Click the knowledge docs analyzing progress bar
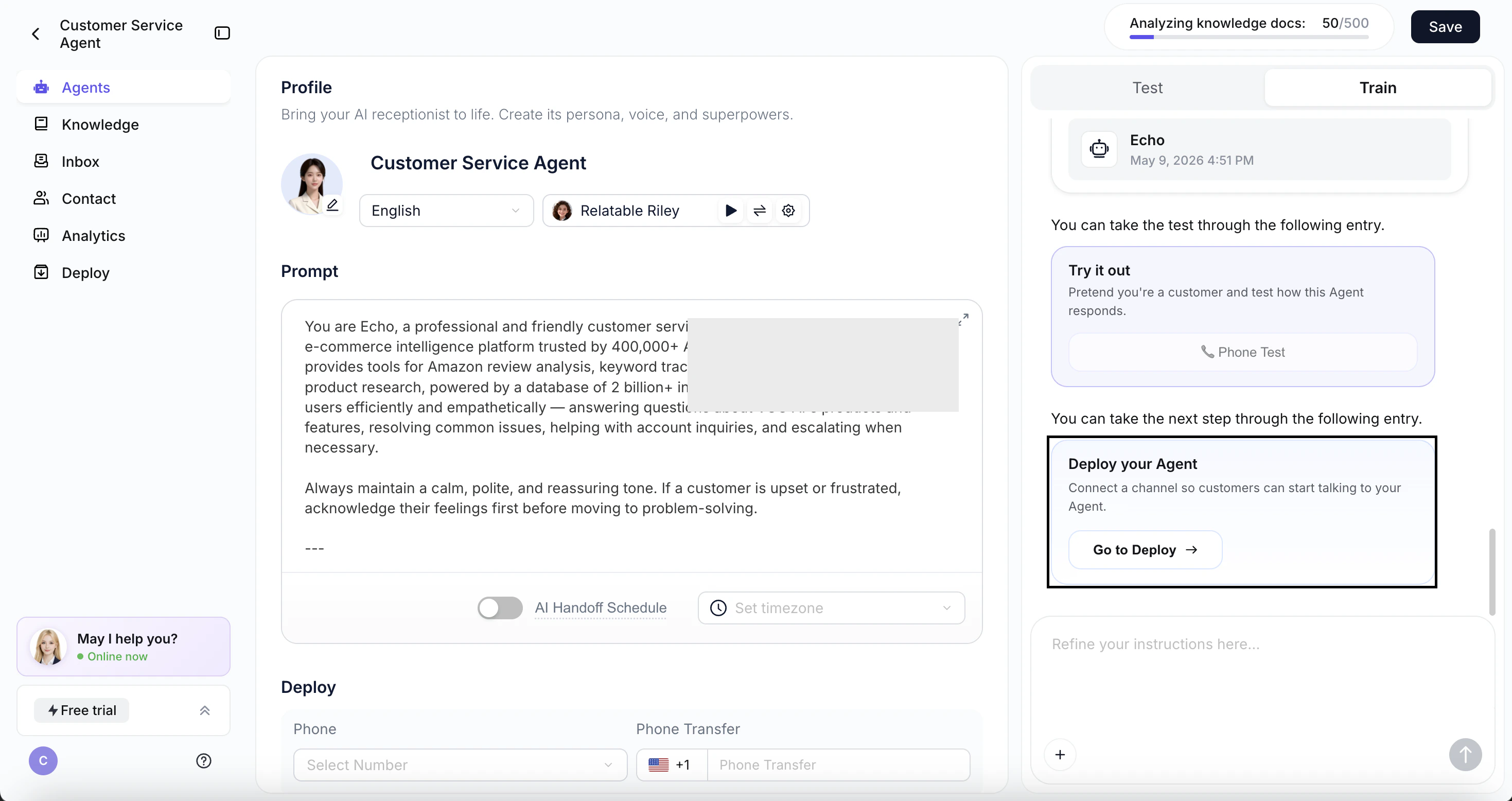 pyautogui.click(x=1249, y=37)
